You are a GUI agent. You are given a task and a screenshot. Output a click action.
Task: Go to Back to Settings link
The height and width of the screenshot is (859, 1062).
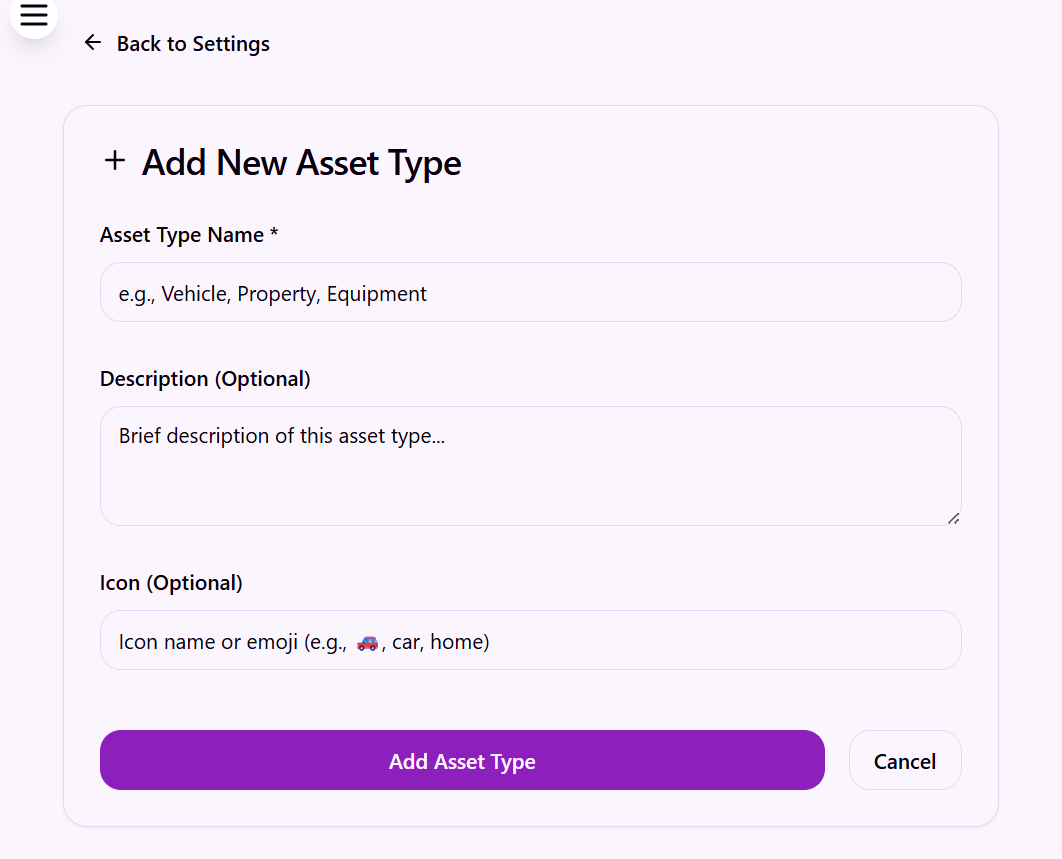[x=177, y=43]
